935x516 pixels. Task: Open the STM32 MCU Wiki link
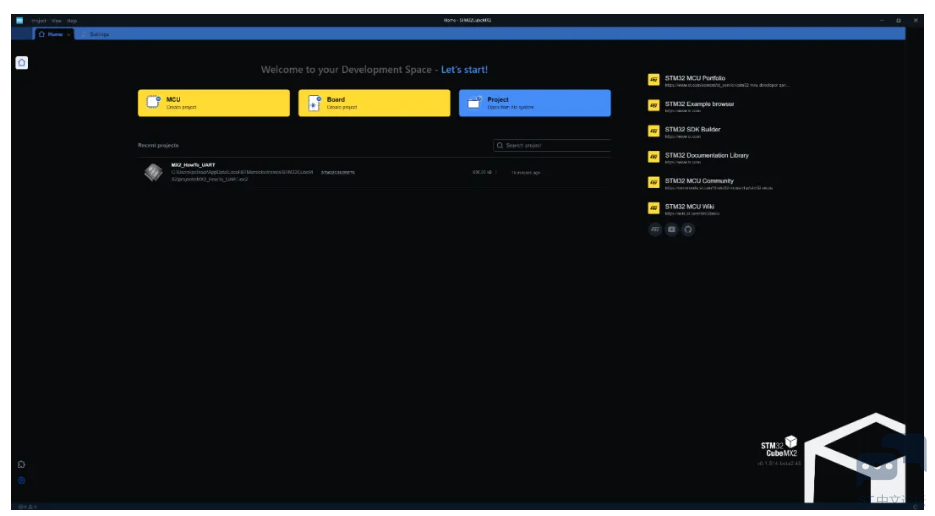coord(689,206)
